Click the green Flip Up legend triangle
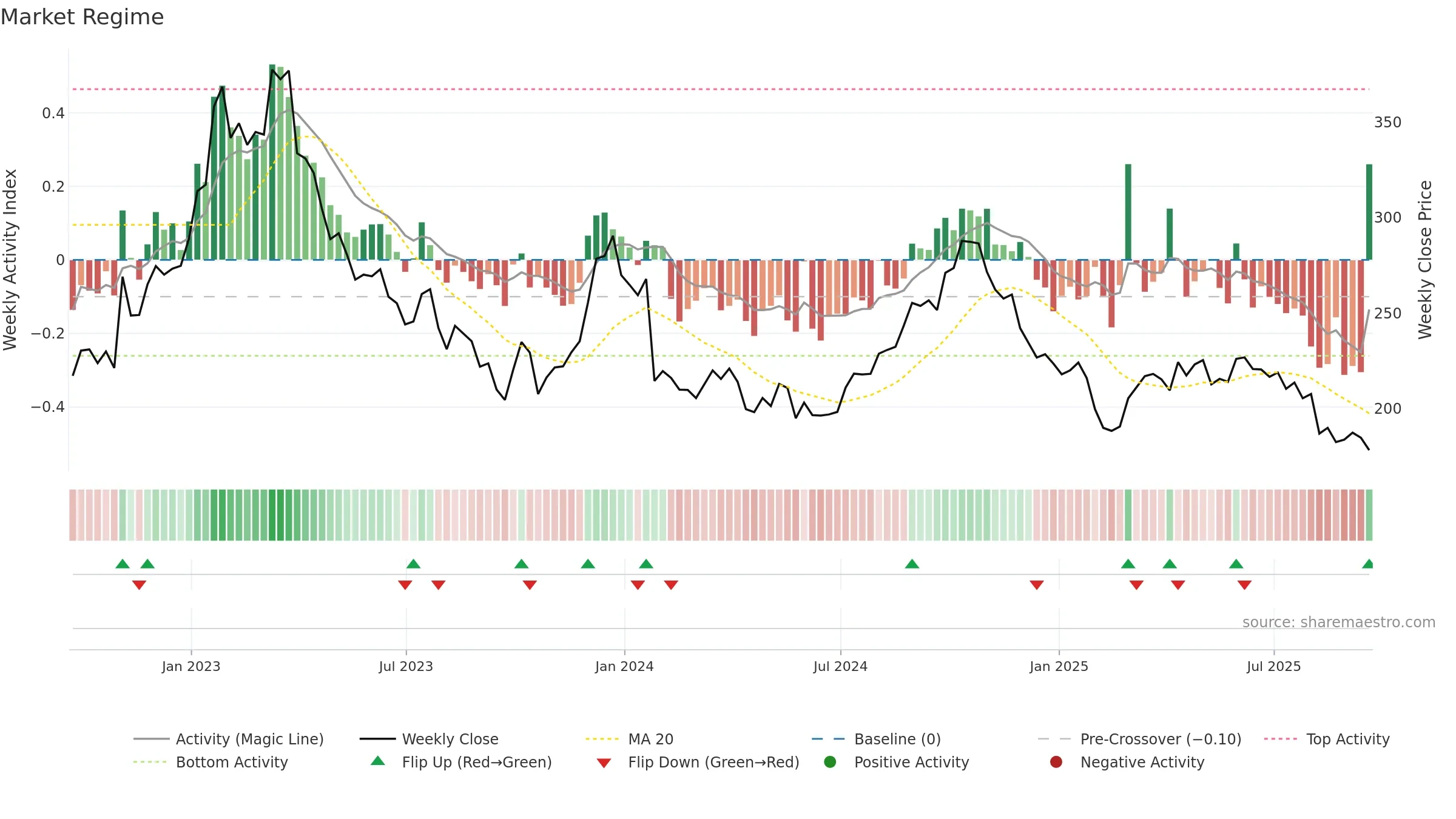This screenshot has width=1456, height=819. point(378,761)
